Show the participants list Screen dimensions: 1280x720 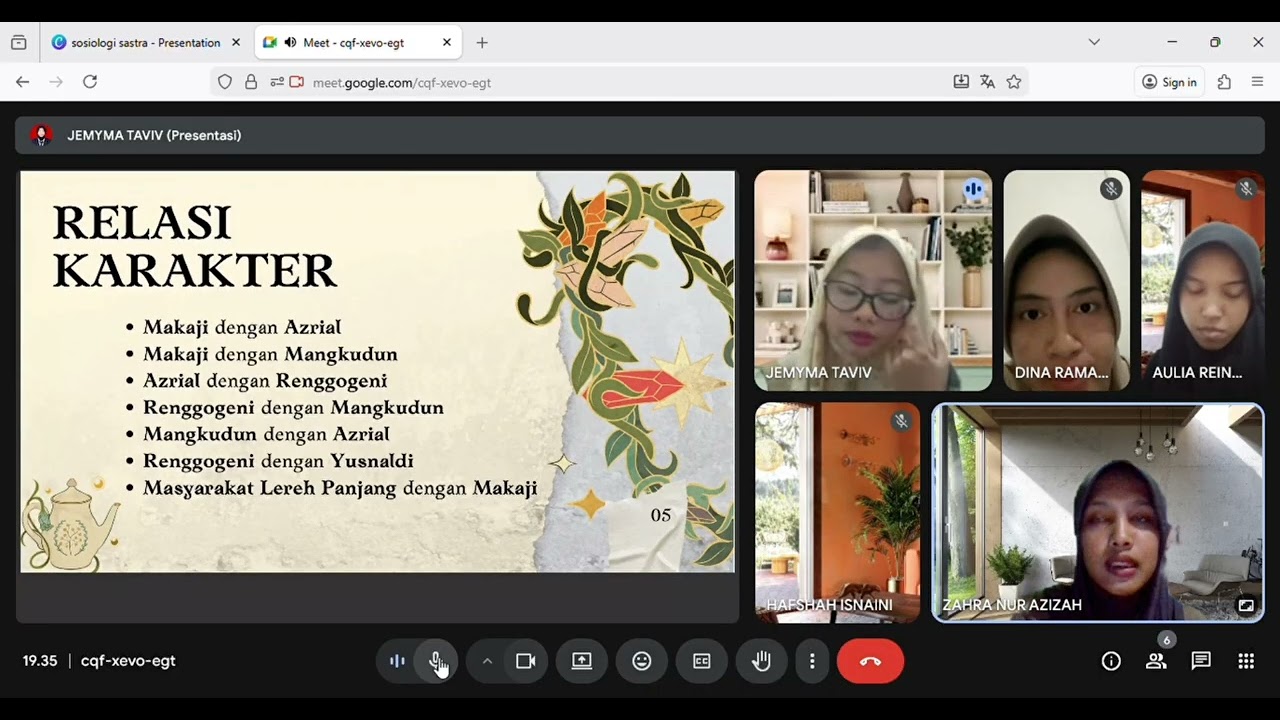tap(1156, 661)
